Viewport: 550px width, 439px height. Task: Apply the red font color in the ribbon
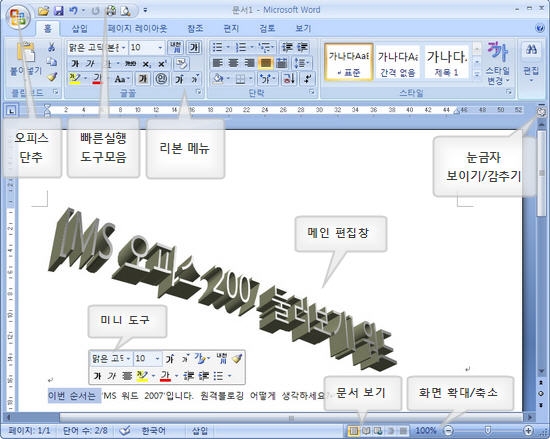pyautogui.click(x=97, y=79)
